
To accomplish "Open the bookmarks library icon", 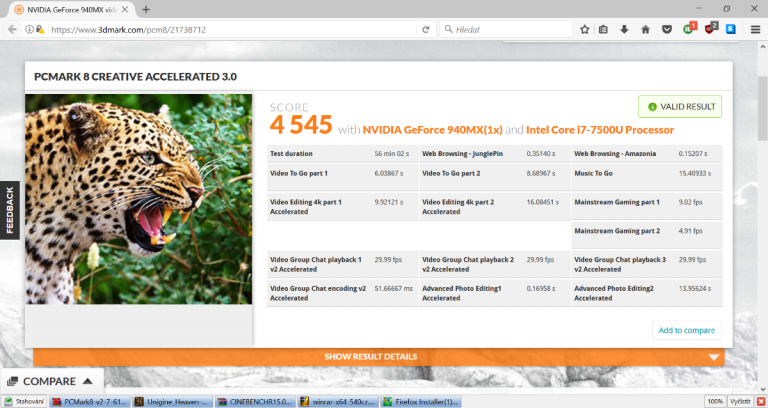I will click(x=605, y=30).
